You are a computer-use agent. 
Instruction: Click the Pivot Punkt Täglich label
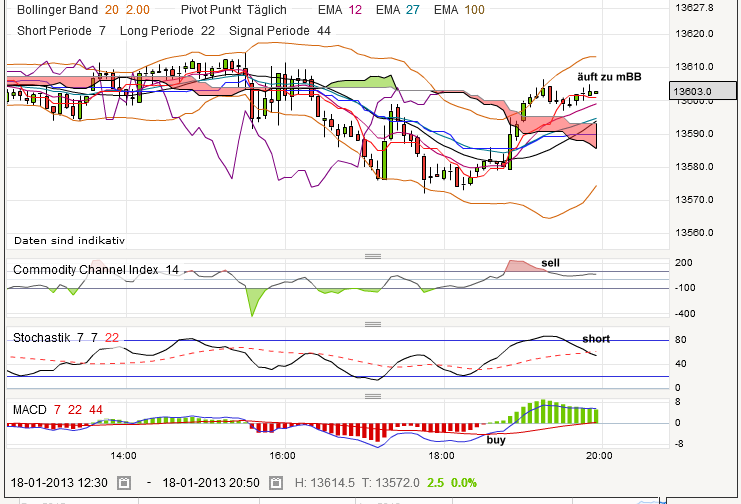point(233,10)
